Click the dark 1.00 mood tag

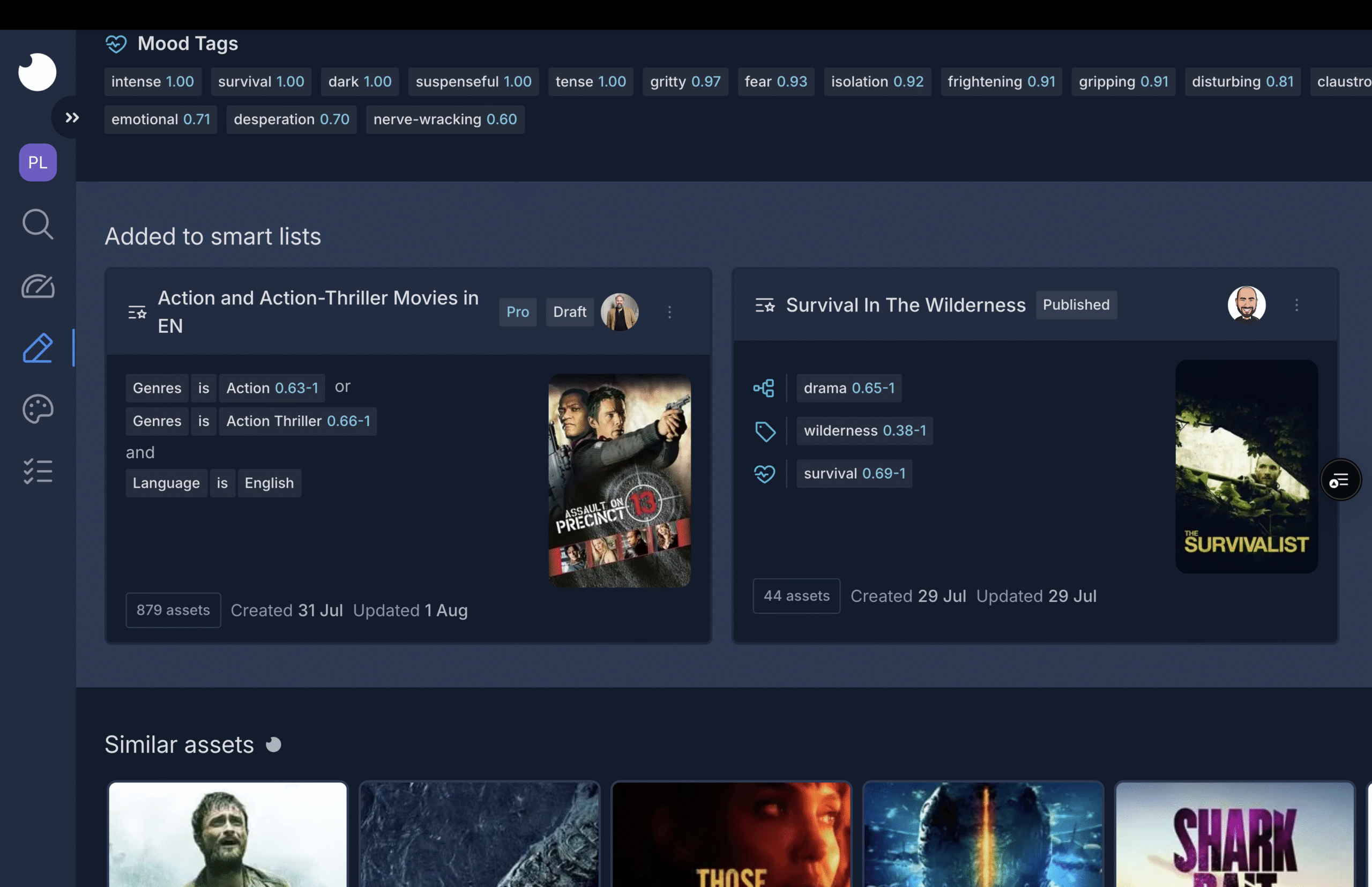[x=360, y=82]
